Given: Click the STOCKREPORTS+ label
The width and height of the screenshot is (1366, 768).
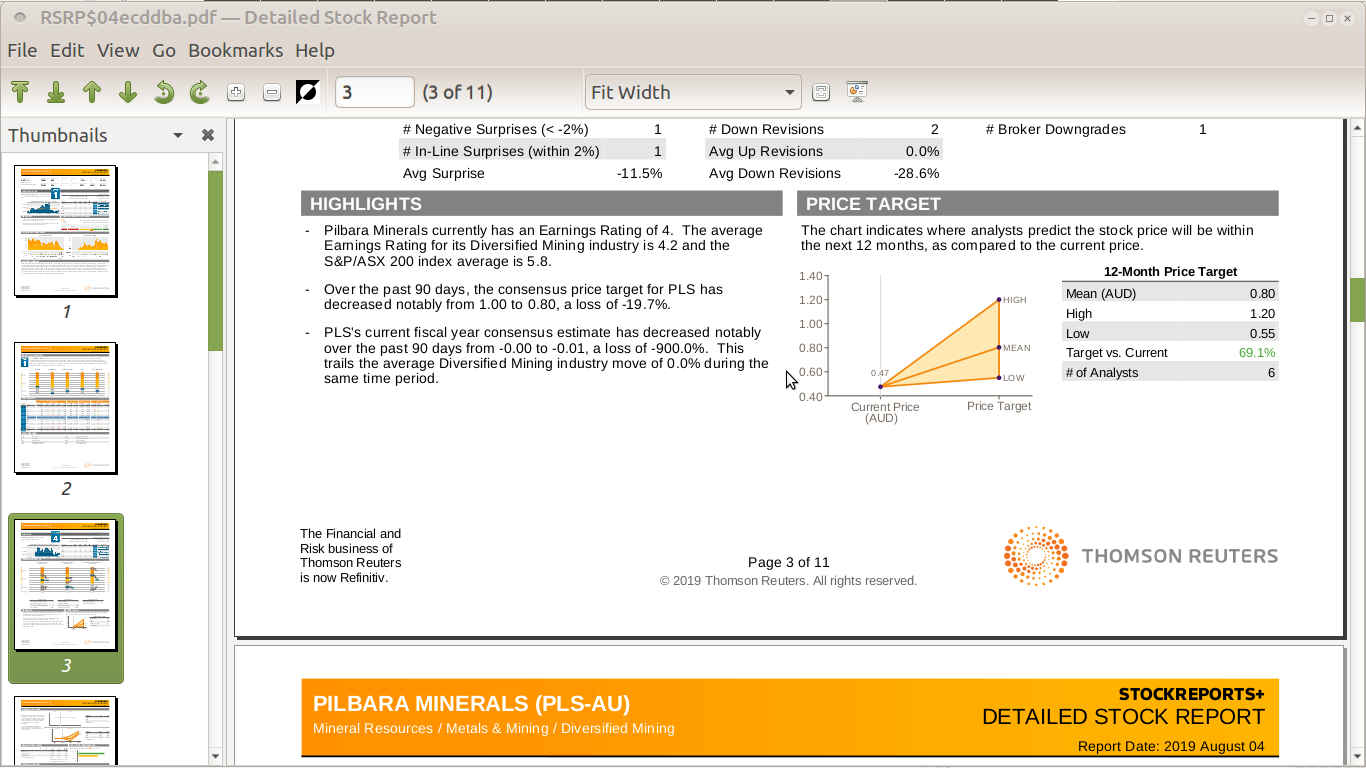Looking at the screenshot, I should pos(1192,694).
